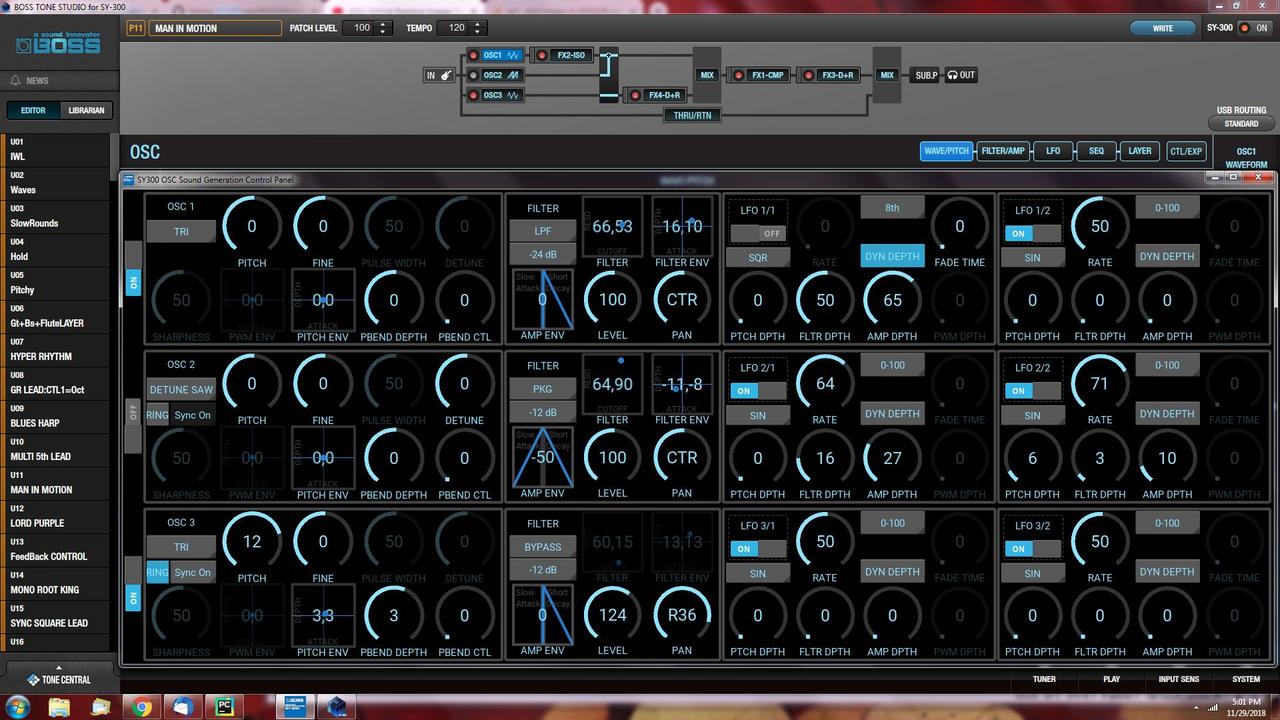Switch LFO 3/1 off
The width and height of the screenshot is (1280, 720).
click(758, 549)
